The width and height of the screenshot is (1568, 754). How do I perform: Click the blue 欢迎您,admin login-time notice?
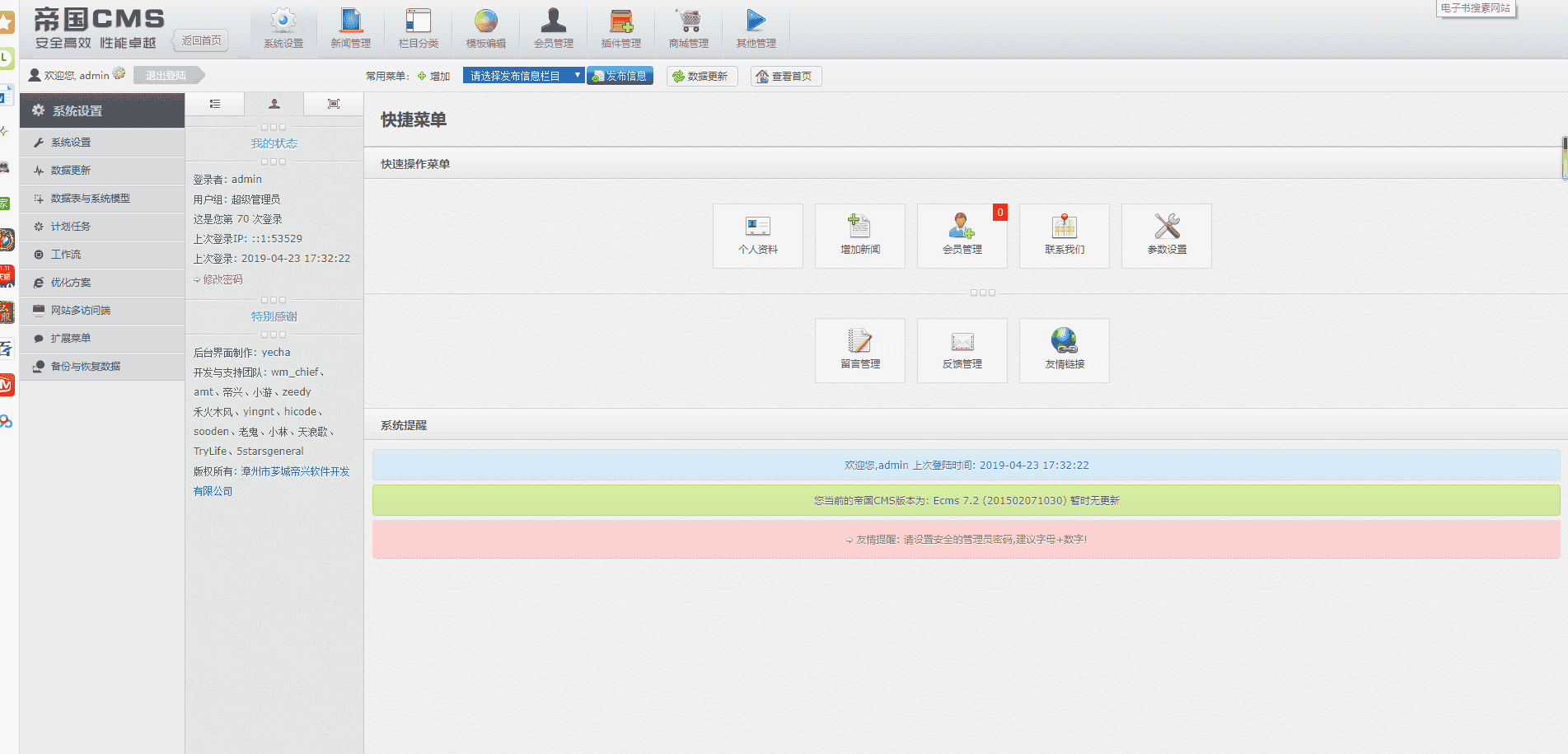click(x=967, y=465)
